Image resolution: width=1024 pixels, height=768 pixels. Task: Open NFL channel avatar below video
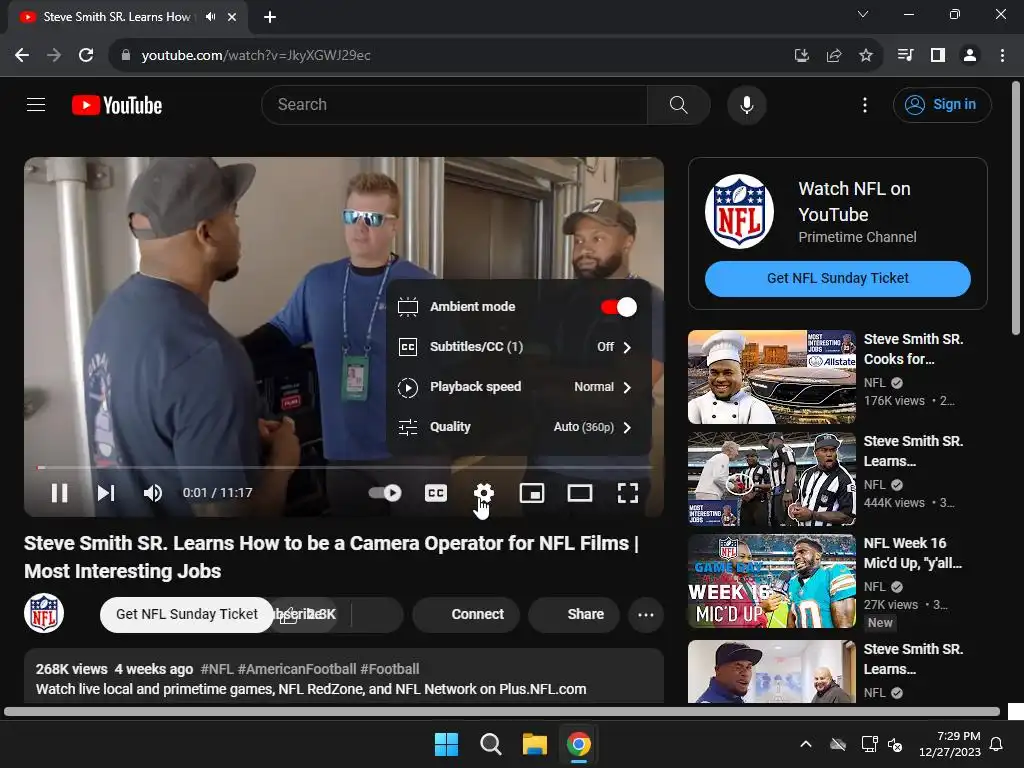pos(44,613)
